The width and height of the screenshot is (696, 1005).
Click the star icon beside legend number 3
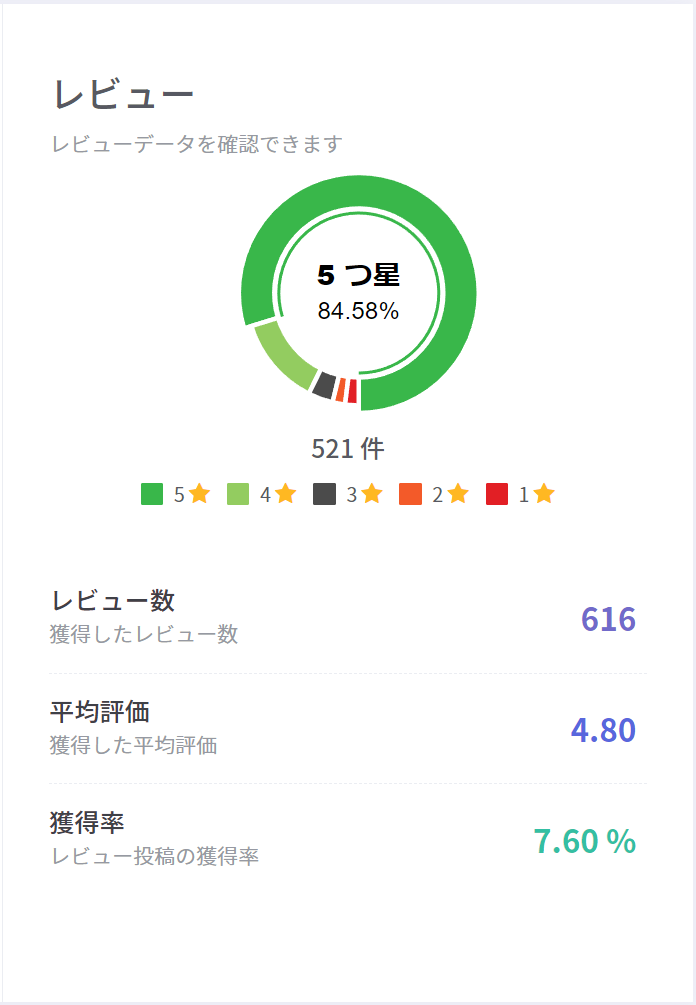(372, 493)
